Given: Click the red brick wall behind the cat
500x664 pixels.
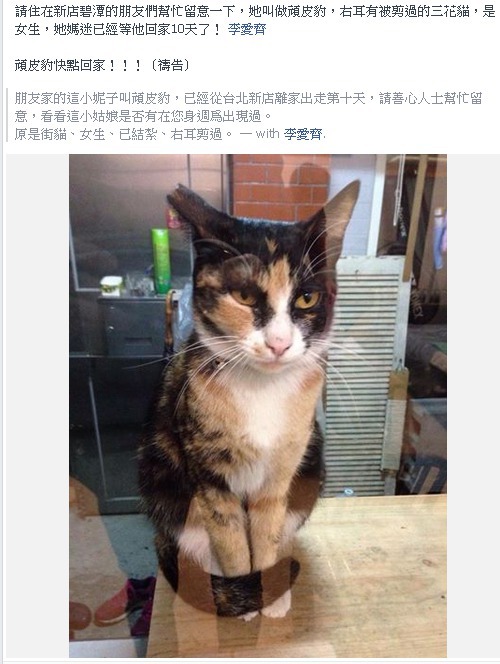Looking at the screenshot, I should 281,187.
